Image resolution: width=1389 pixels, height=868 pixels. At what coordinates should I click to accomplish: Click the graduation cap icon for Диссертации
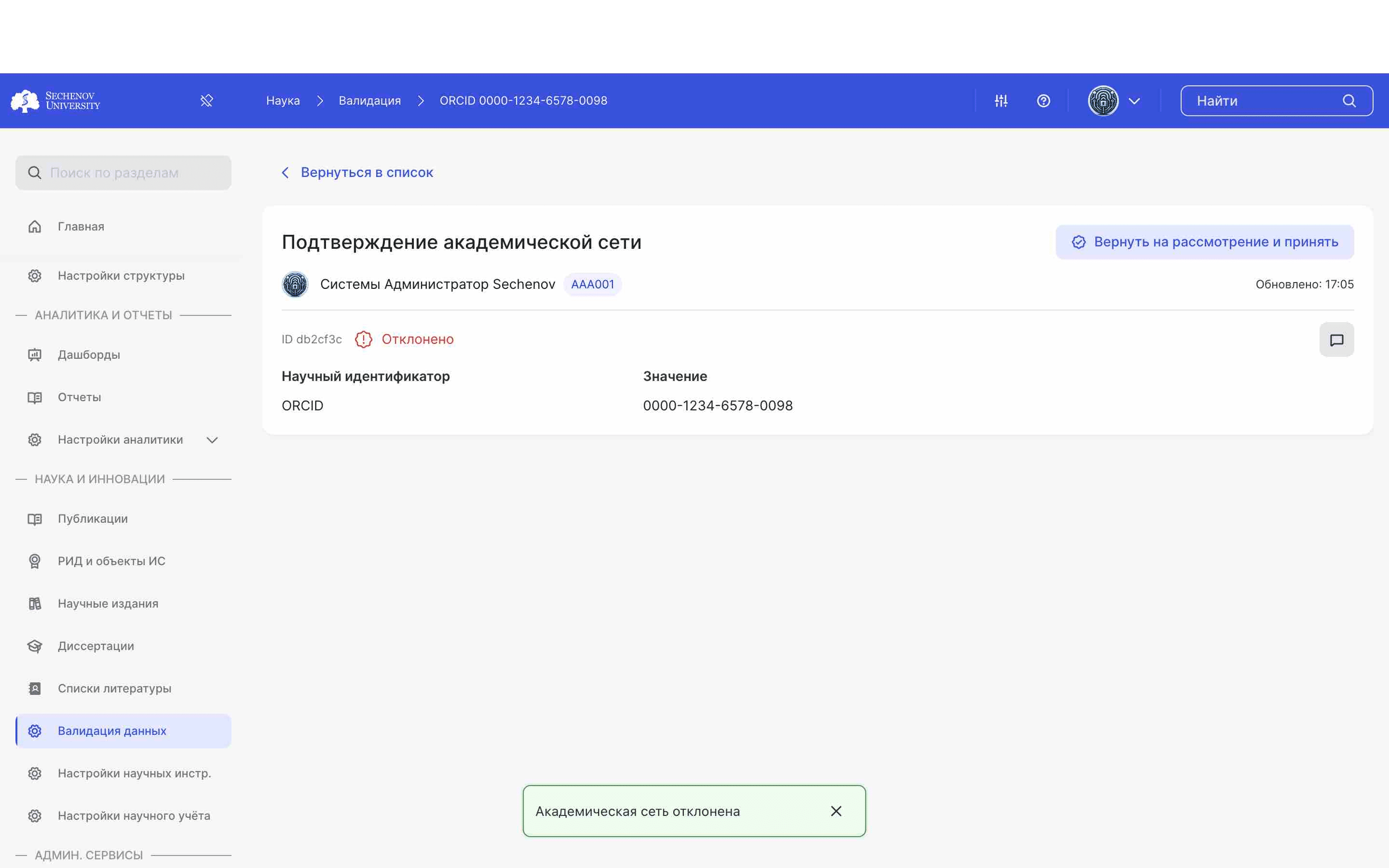pyautogui.click(x=34, y=646)
